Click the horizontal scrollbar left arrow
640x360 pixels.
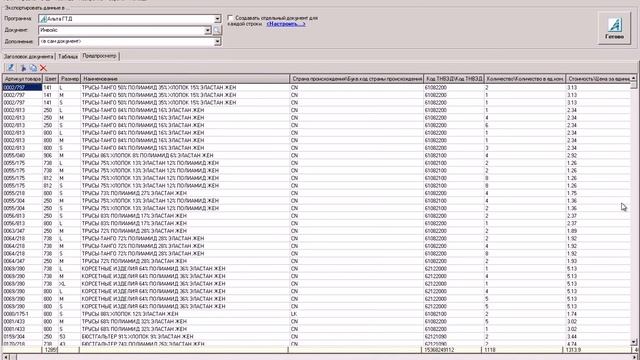tap(6, 357)
